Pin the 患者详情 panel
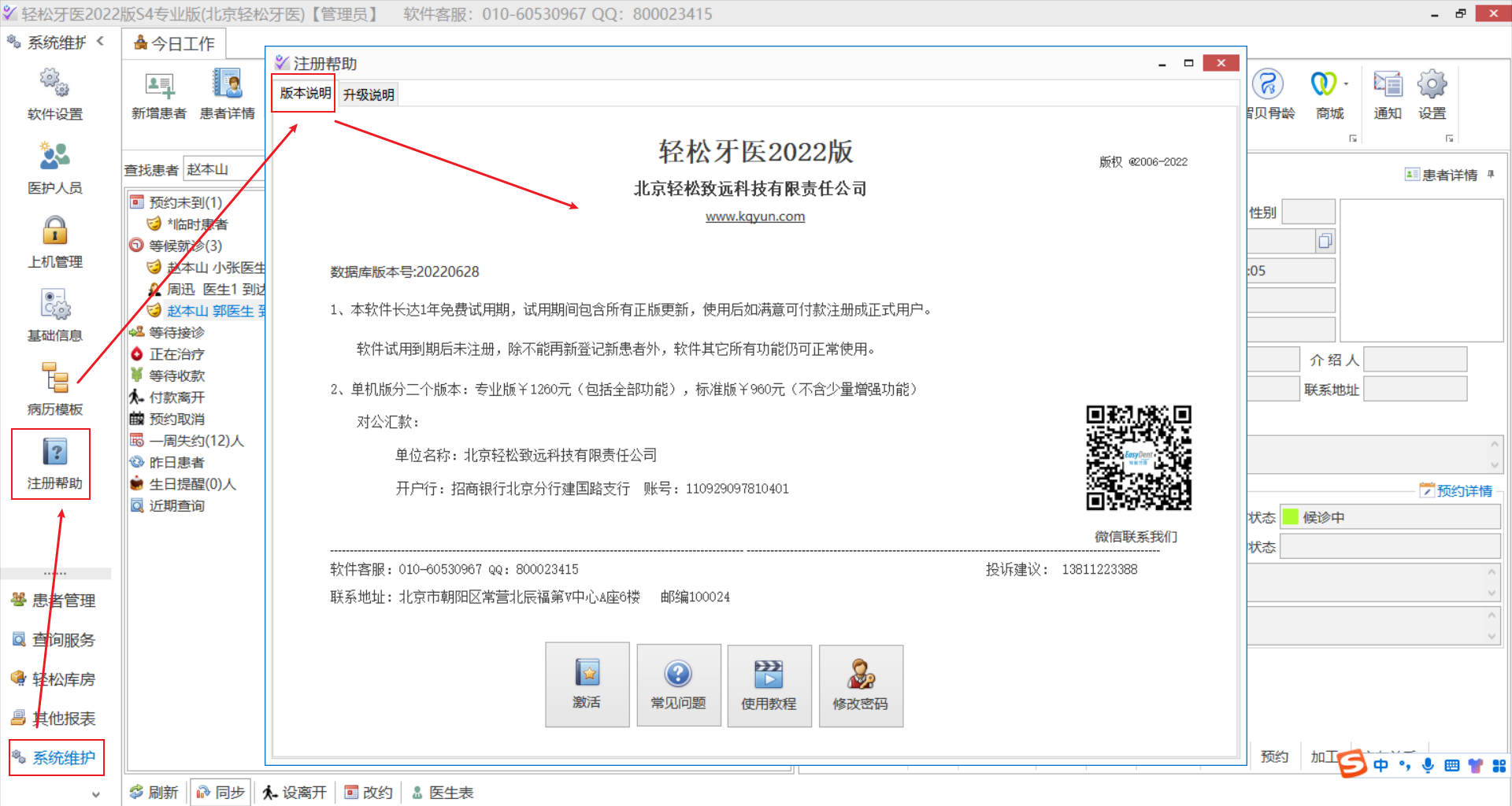 pyautogui.click(x=1491, y=174)
